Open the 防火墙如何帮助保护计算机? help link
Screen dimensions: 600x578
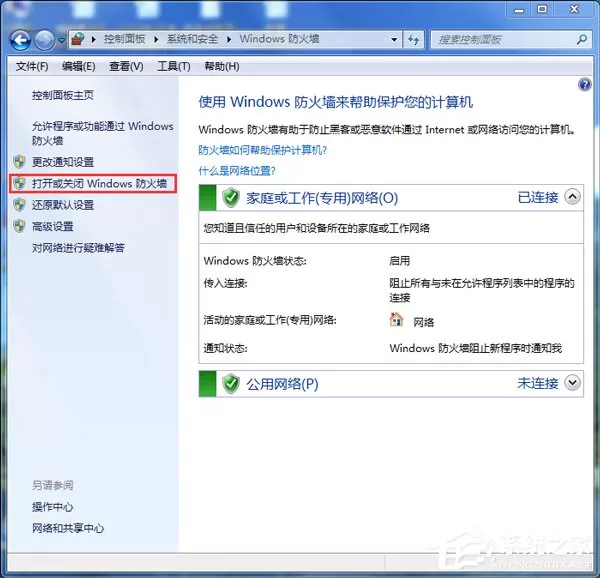(x=262, y=150)
